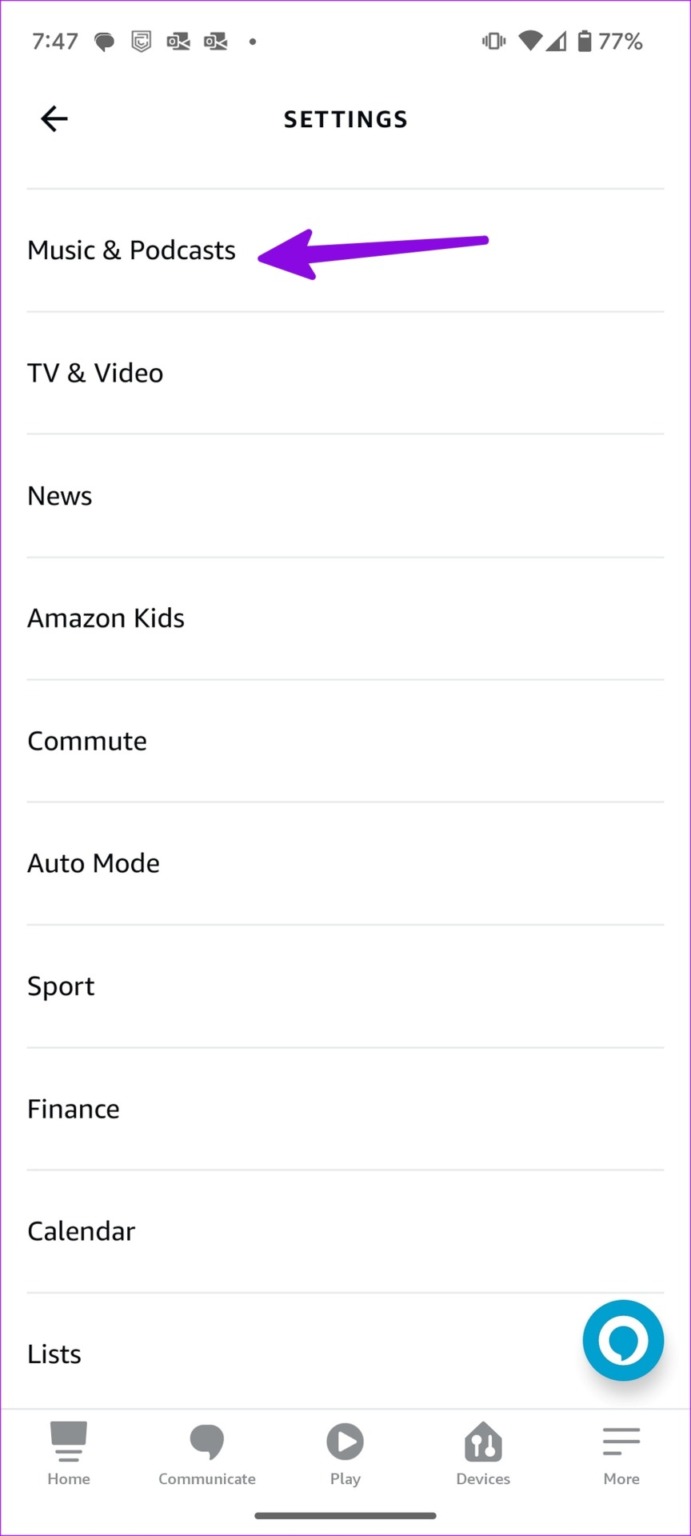Image resolution: width=691 pixels, height=1536 pixels.
Task: Open Music & Podcasts settings
Action: point(131,250)
